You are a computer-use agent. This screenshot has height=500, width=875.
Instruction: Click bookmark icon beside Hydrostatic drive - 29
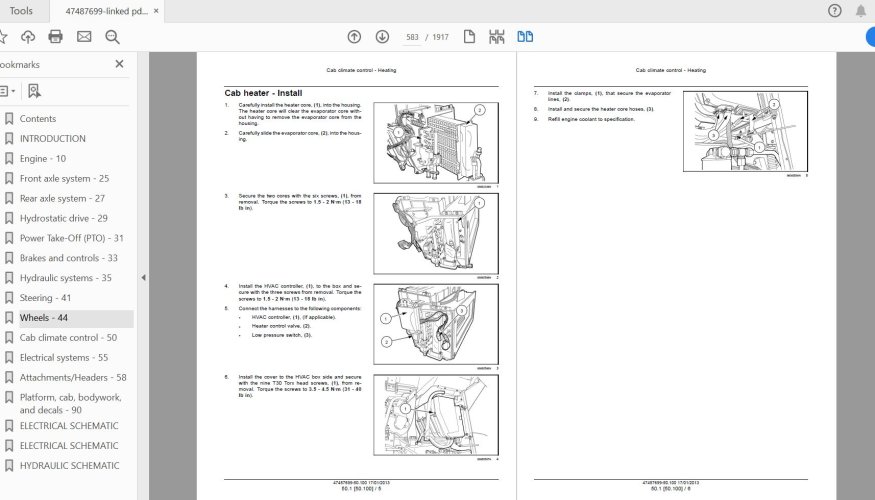(x=9, y=218)
